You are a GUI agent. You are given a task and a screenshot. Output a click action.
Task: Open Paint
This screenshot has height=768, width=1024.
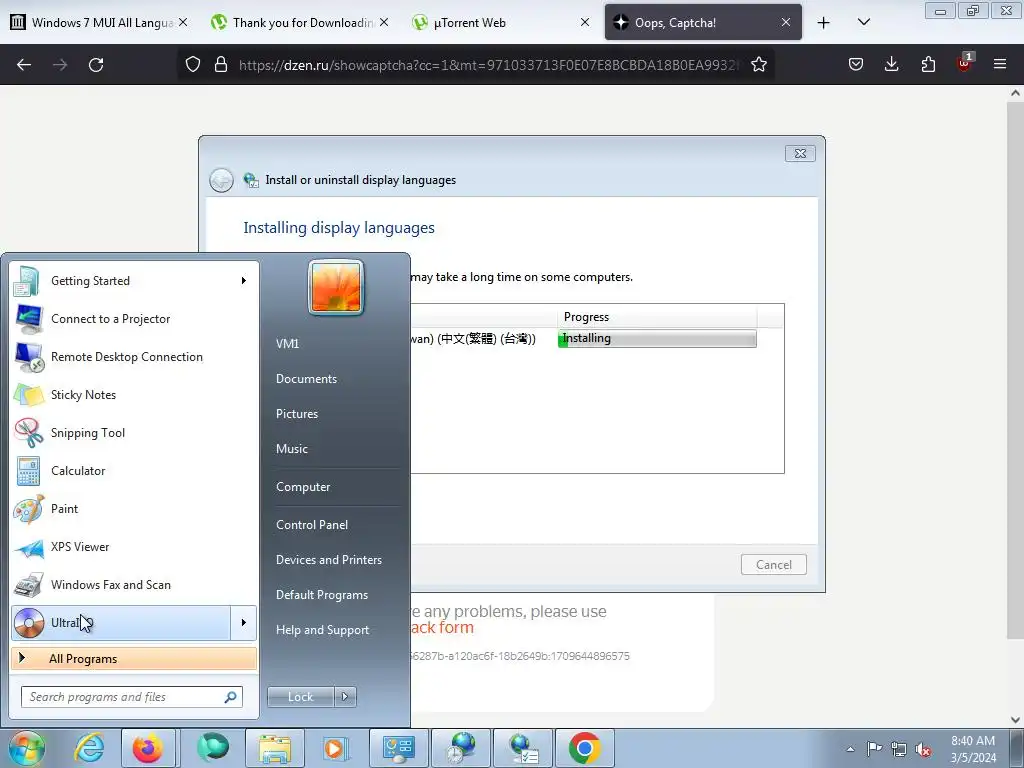pyautogui.click(x=134, y=508)
